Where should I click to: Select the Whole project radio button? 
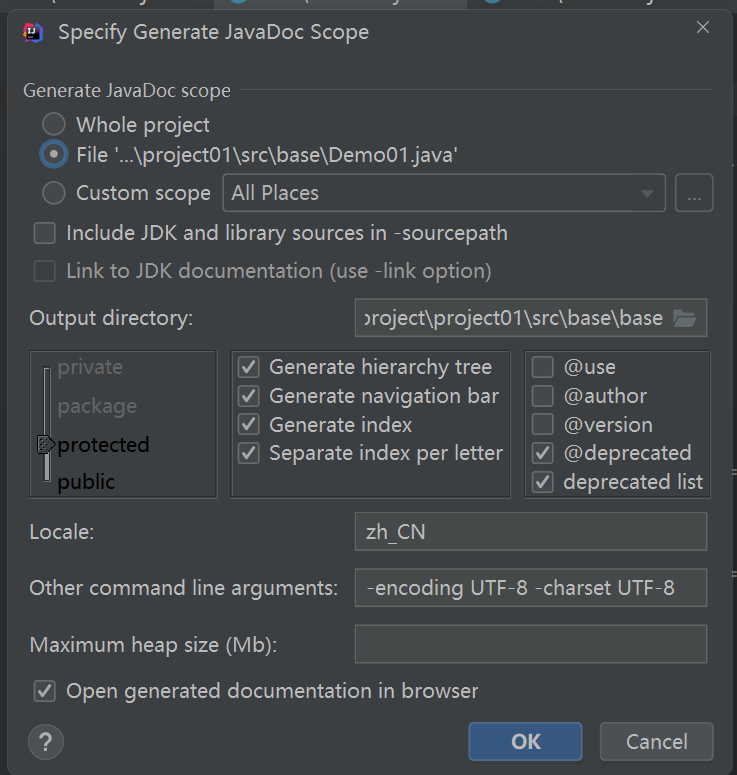click(x=55, y=125)
